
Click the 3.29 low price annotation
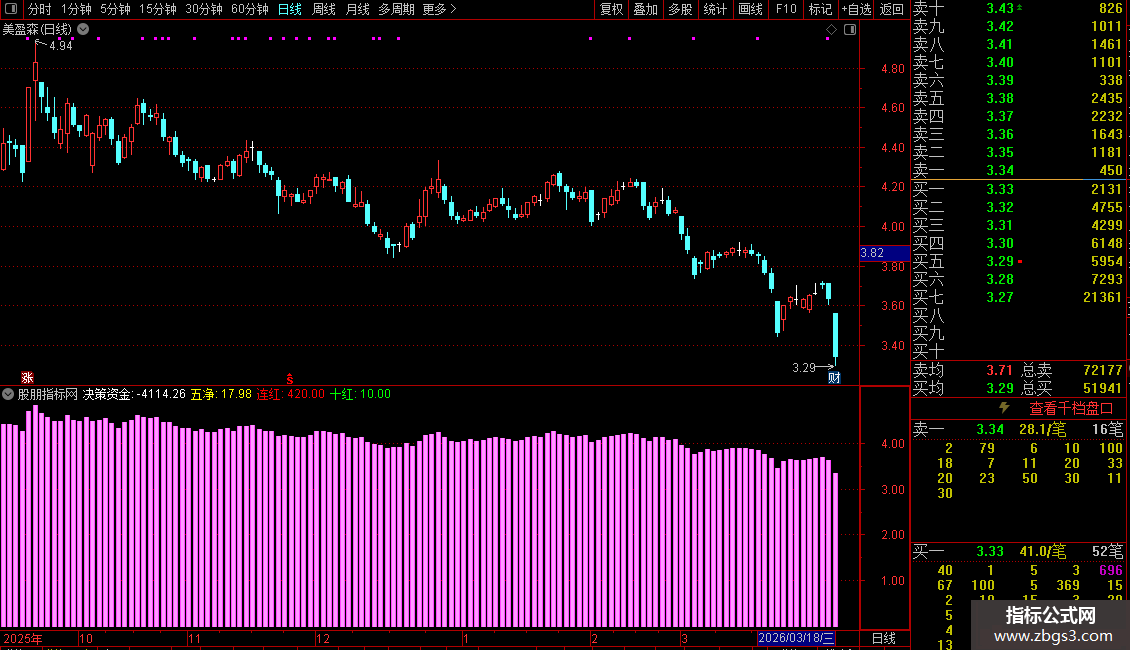click(804, 368)
